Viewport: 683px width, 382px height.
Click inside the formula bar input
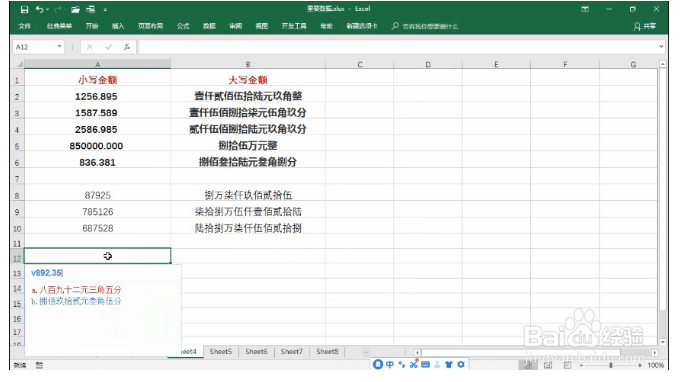point(397,47)
